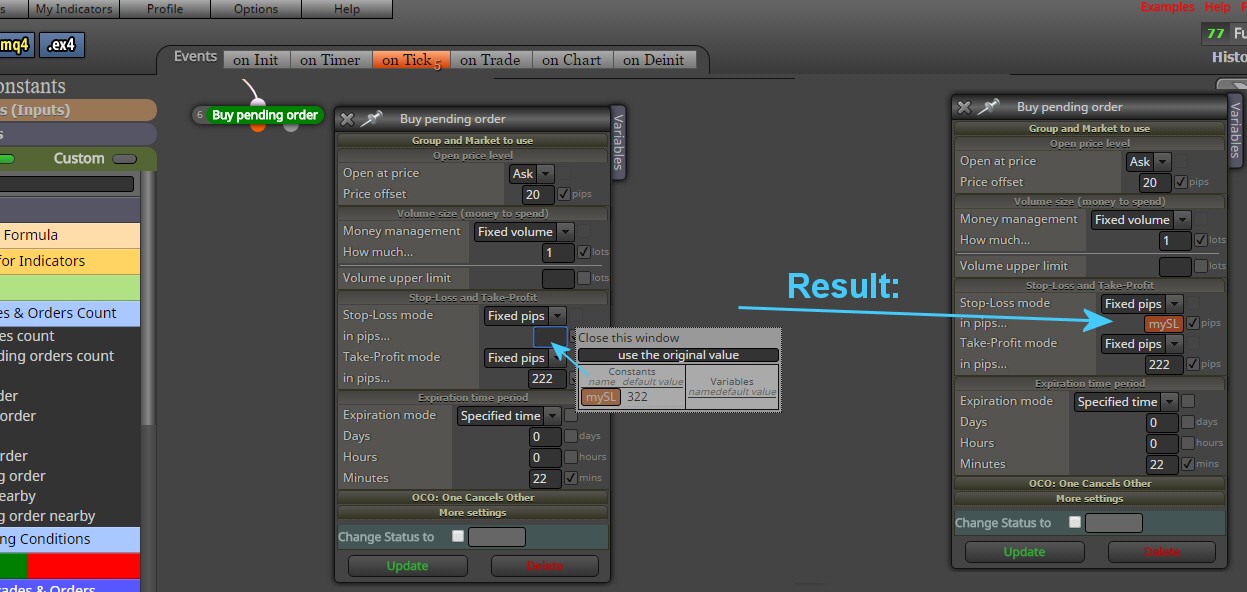1247x592 pixels.
Task: Open Money management dropdown in Result dialog
Action: (x=1141, y=220)
